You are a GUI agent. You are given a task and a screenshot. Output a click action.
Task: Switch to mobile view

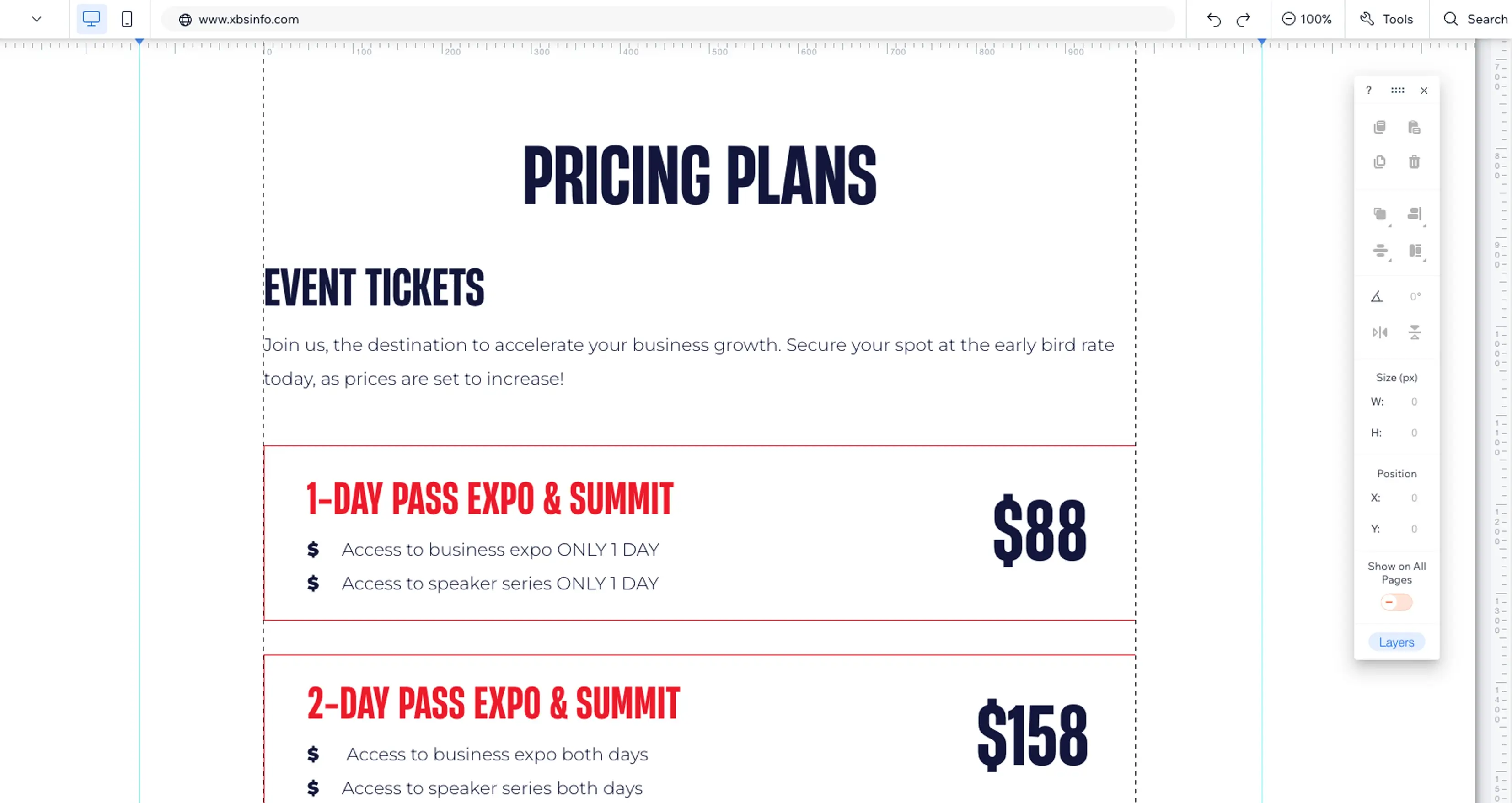click(127, 19)
